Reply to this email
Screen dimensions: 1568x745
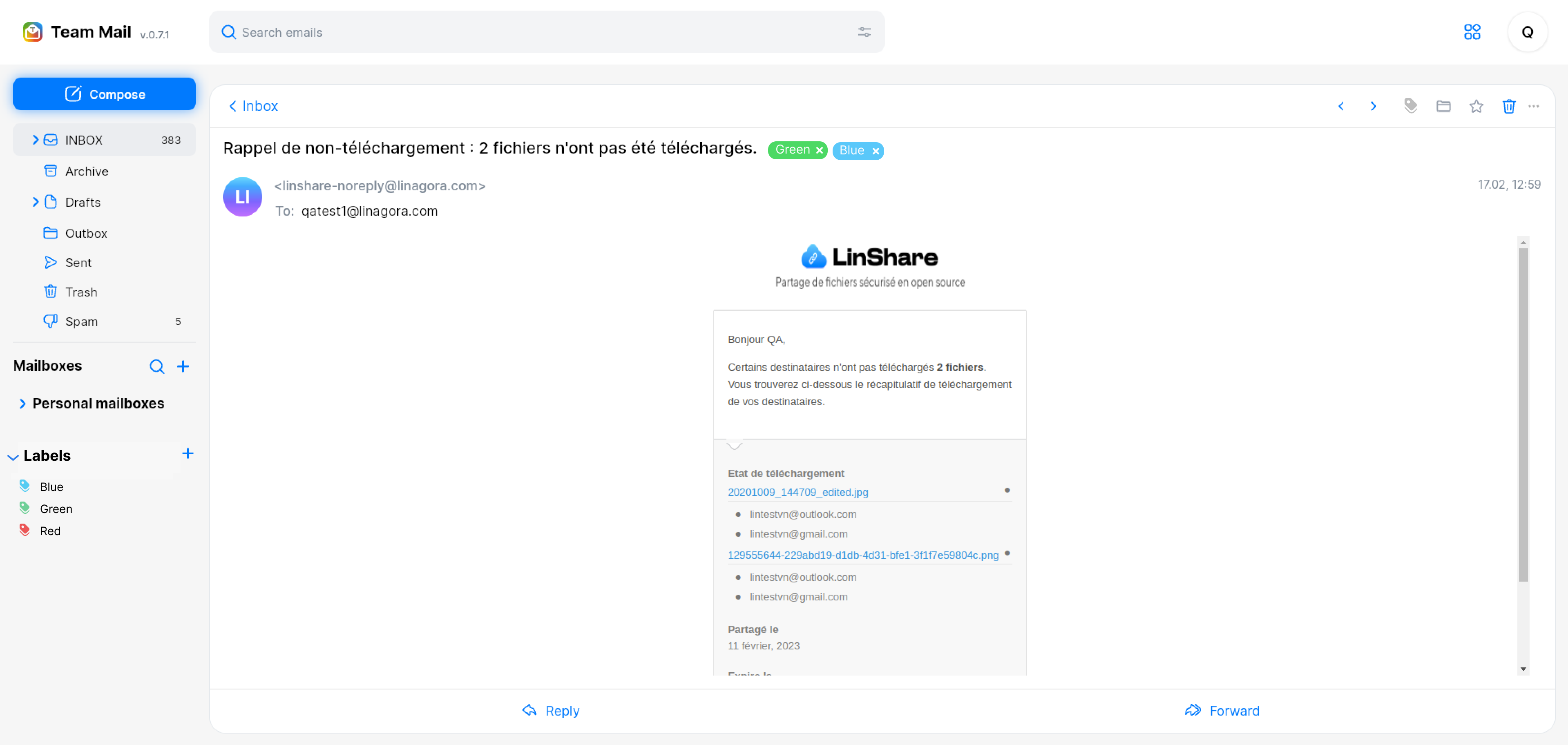click(x=551, y=711)
